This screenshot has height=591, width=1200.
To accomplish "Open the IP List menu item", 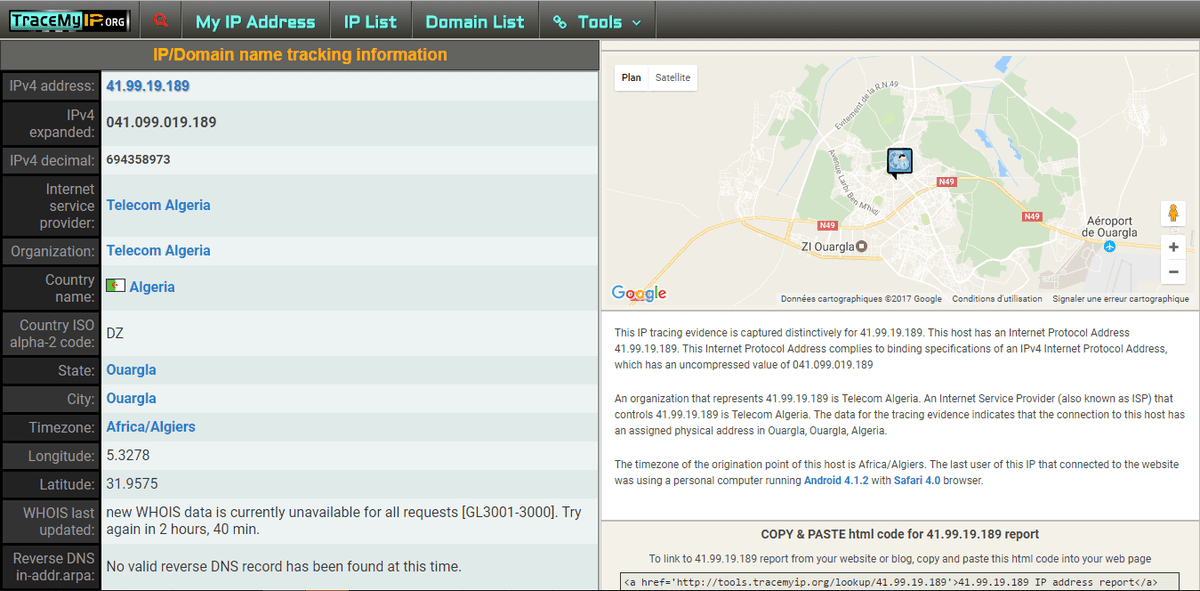I will pyautogui.click(x=370, y=21).
